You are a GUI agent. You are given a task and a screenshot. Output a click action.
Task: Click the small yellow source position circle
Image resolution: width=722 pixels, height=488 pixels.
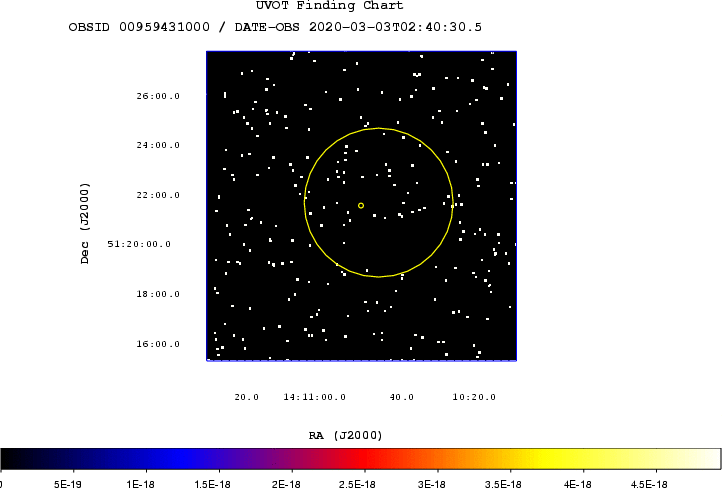(x=361, y=205)
